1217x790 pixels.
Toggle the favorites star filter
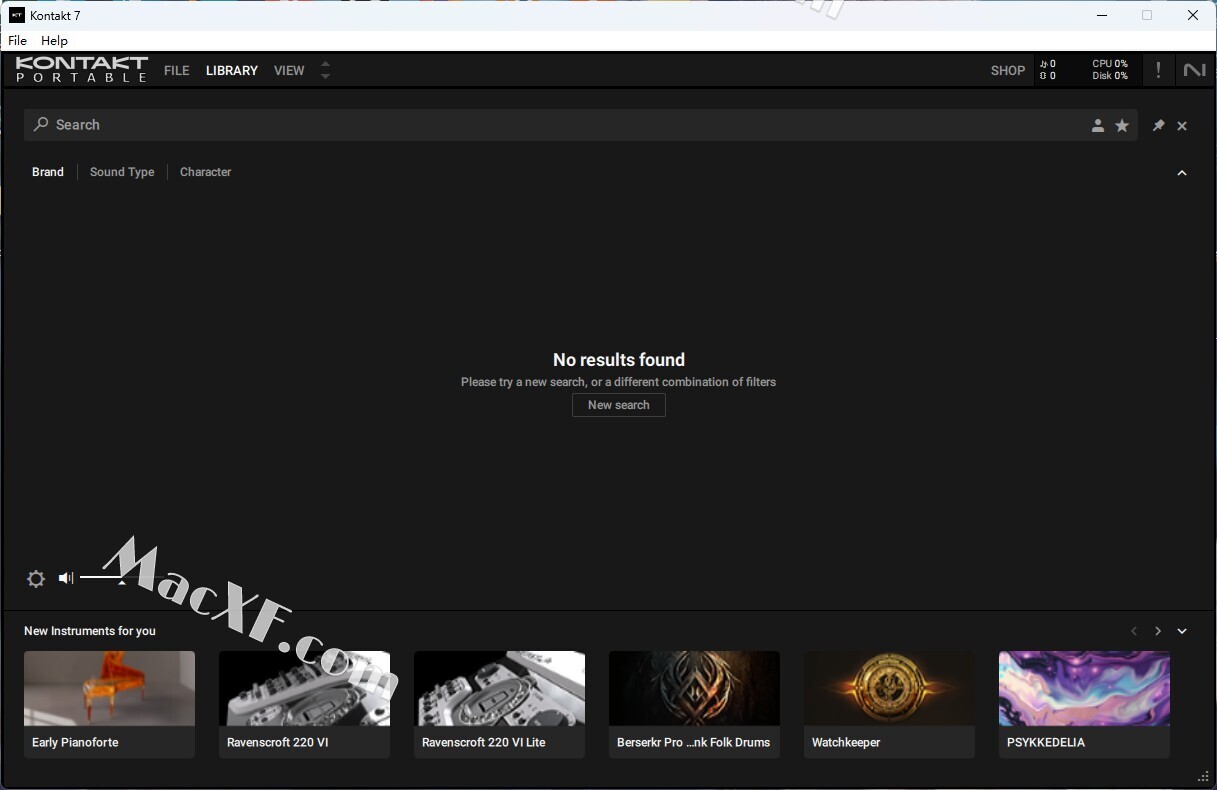[1122, 125]
